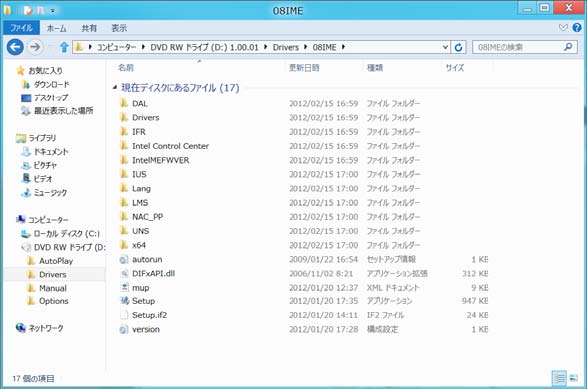Select the IntelMEFWVER folder name

161,160
